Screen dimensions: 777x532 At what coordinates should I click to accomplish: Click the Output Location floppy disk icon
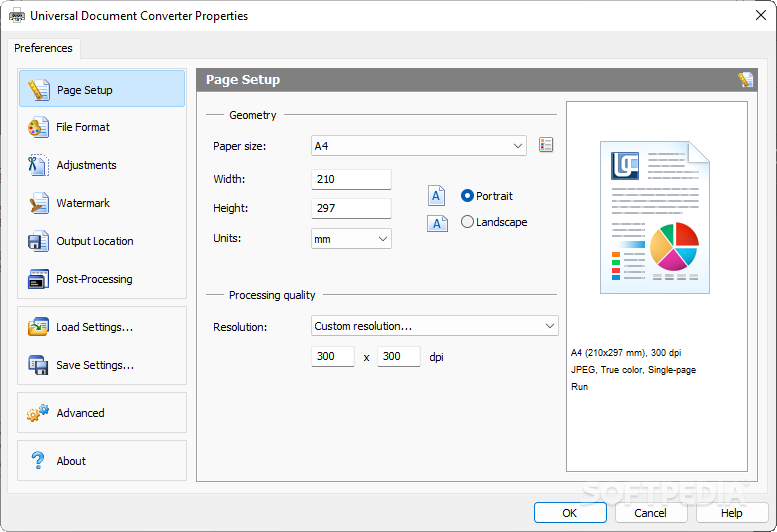(38, 241)
